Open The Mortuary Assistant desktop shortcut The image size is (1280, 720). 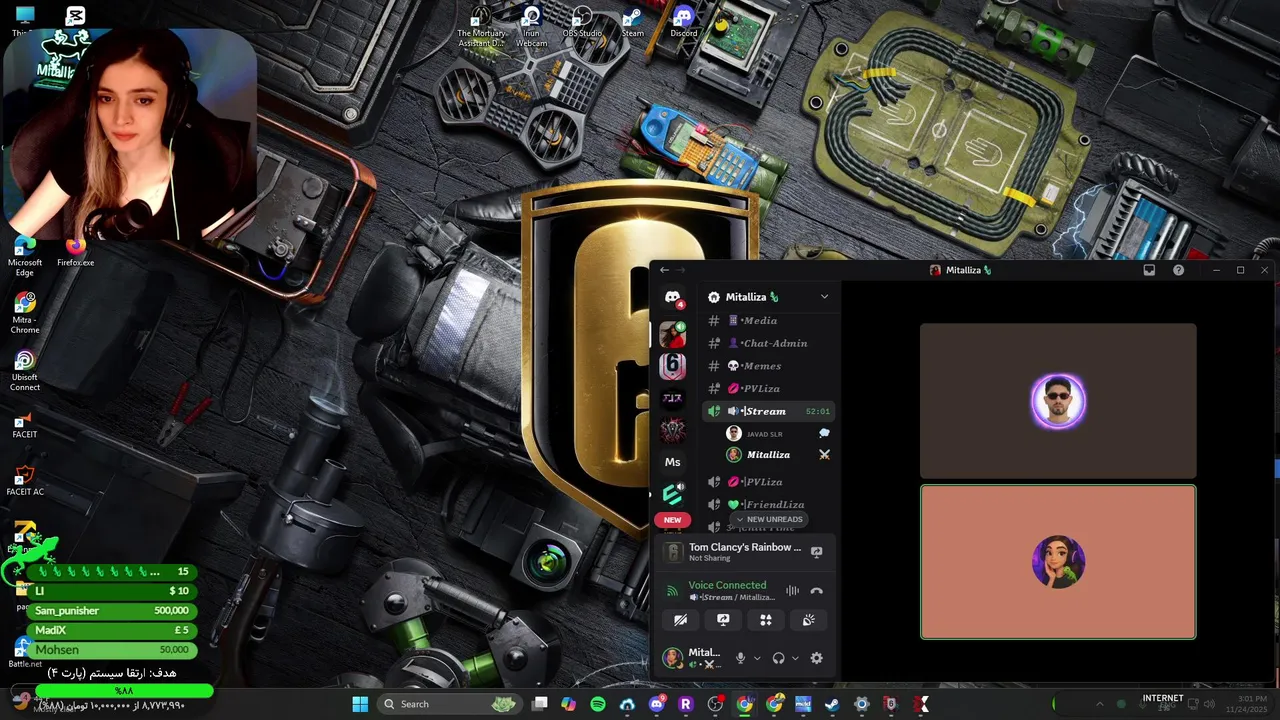pyautogui.click(x=481, y=27)
